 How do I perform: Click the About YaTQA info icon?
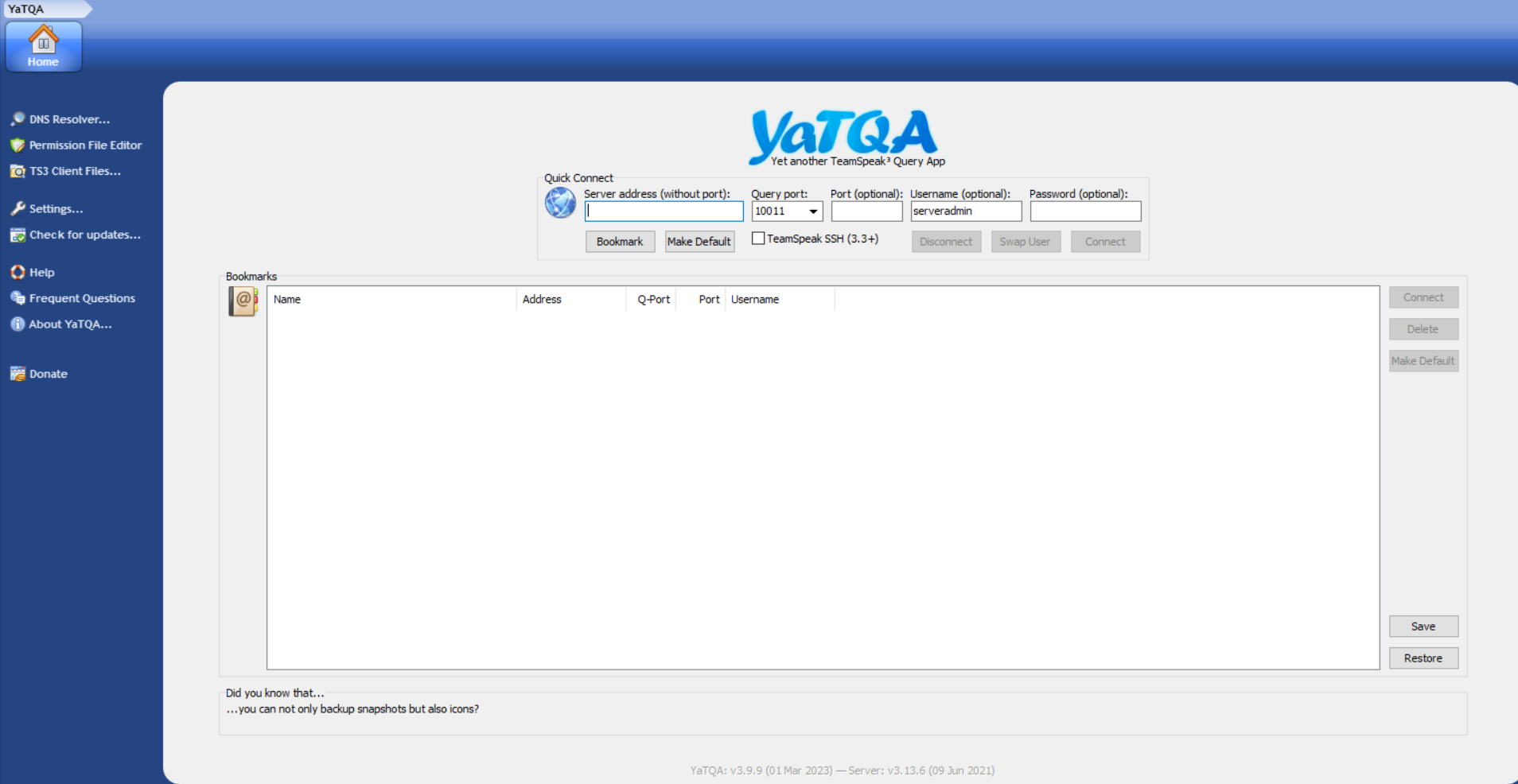pyautogui.click(x=18, y=324)
